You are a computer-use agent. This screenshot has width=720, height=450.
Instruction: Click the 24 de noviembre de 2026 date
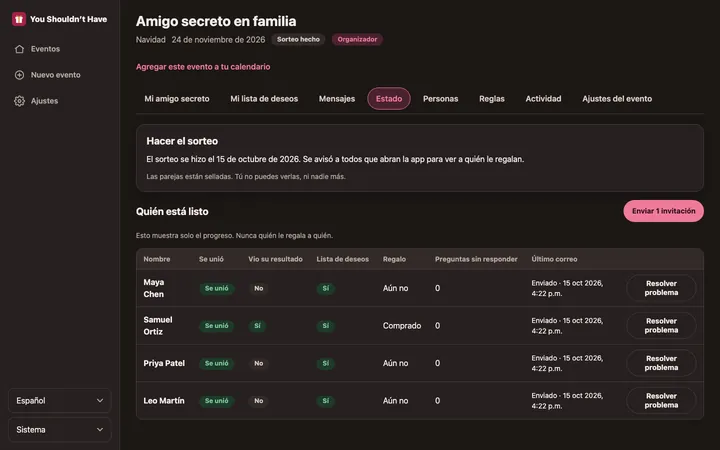(x=218, y=39)
